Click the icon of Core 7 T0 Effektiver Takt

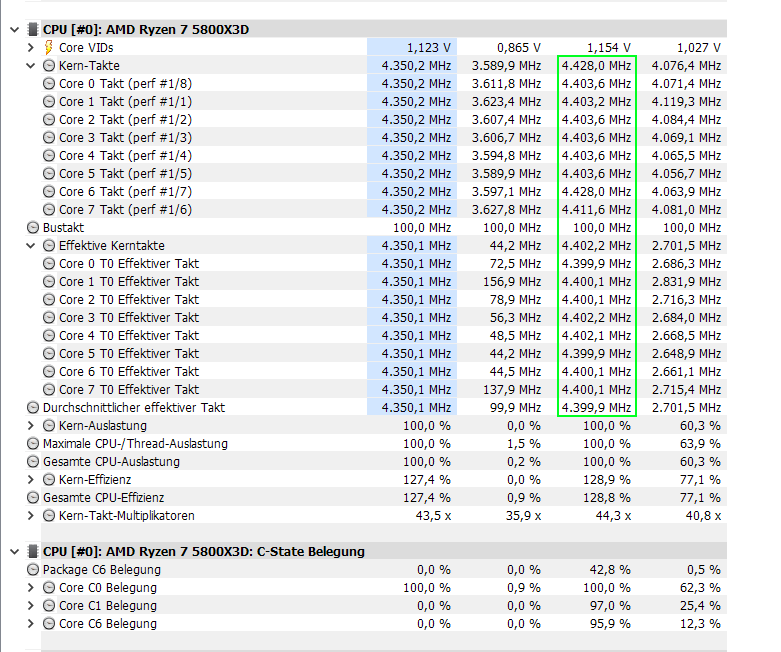tap(49, 390)
